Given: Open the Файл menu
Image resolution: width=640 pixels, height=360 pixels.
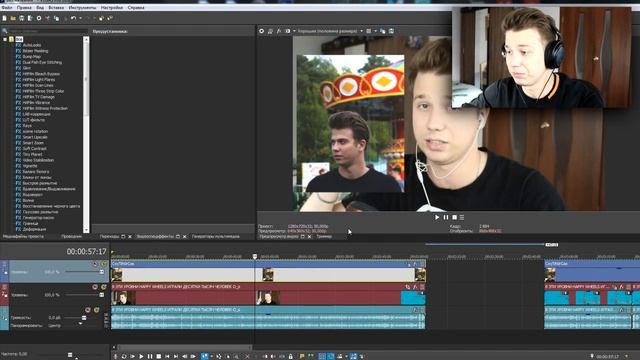Looking at the screenshot, I should coord(7,7).
